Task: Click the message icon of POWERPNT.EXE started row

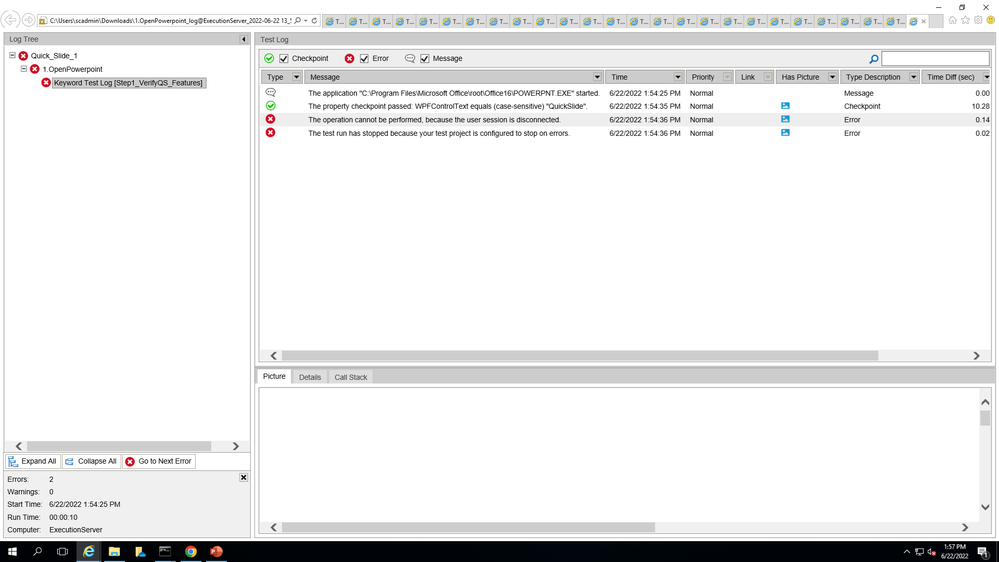Action: point(271,92)
